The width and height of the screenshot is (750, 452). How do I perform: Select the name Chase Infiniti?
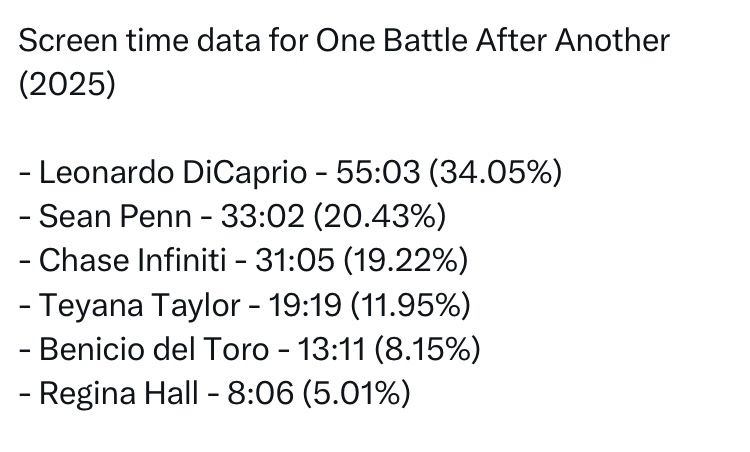135,261
